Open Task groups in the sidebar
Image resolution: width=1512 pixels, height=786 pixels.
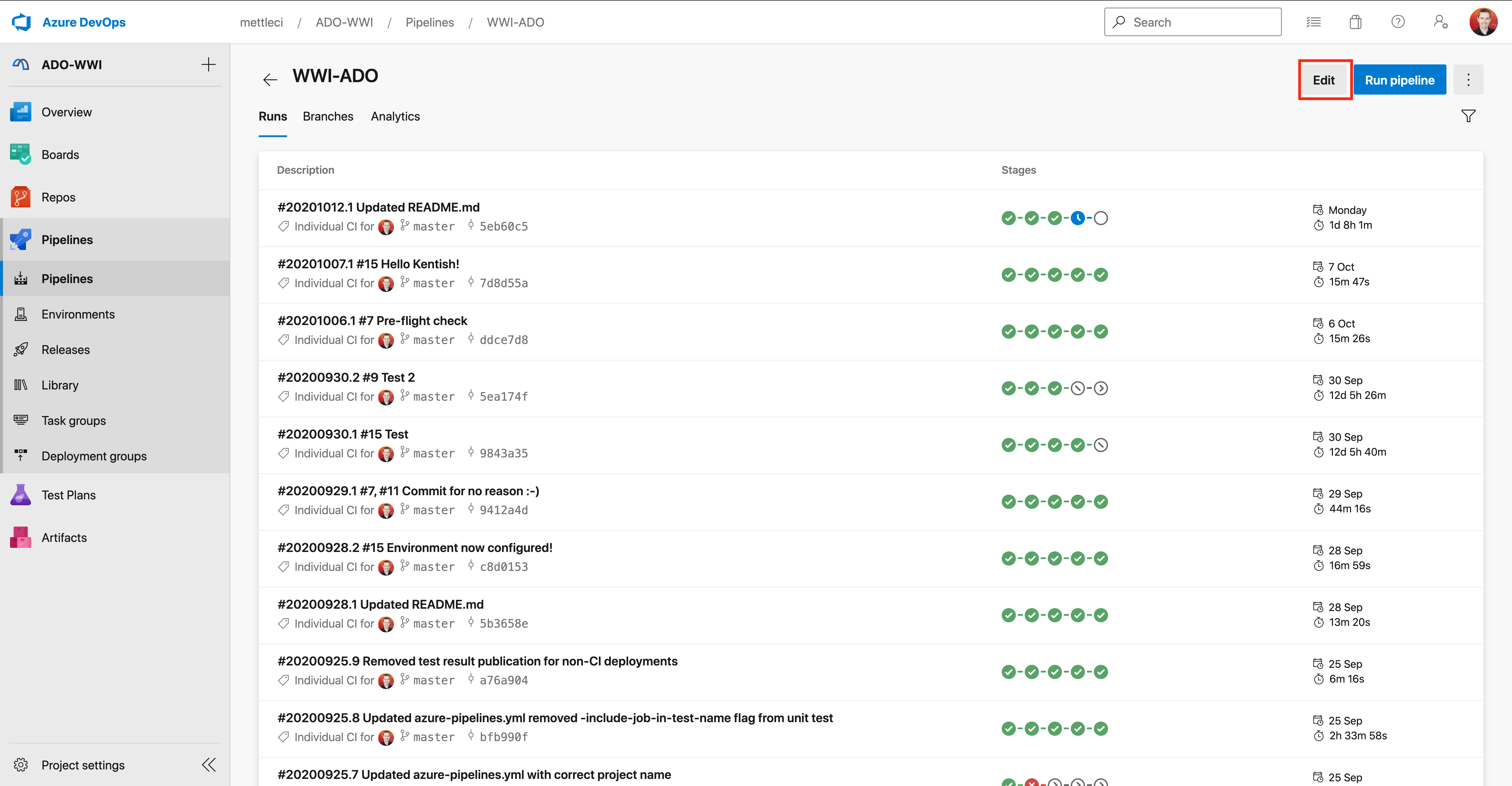tap(72, 420)
